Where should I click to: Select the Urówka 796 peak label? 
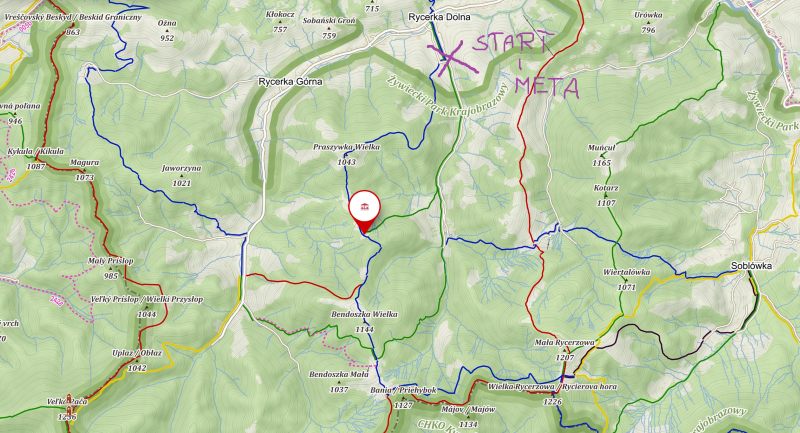(648, 22)
